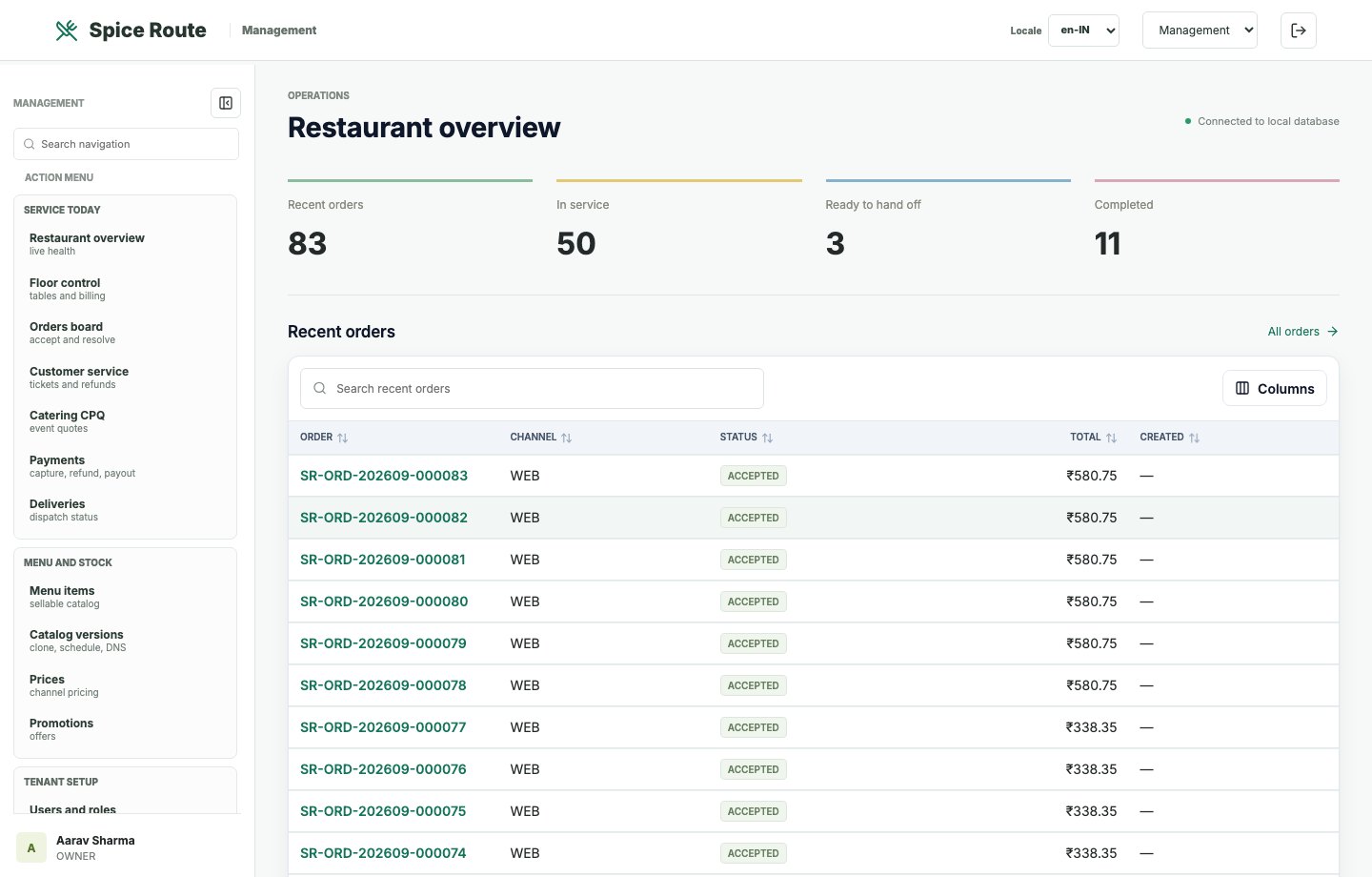
Task: Open the Locale en-IN dropdown
Action: pos(1083,31)
